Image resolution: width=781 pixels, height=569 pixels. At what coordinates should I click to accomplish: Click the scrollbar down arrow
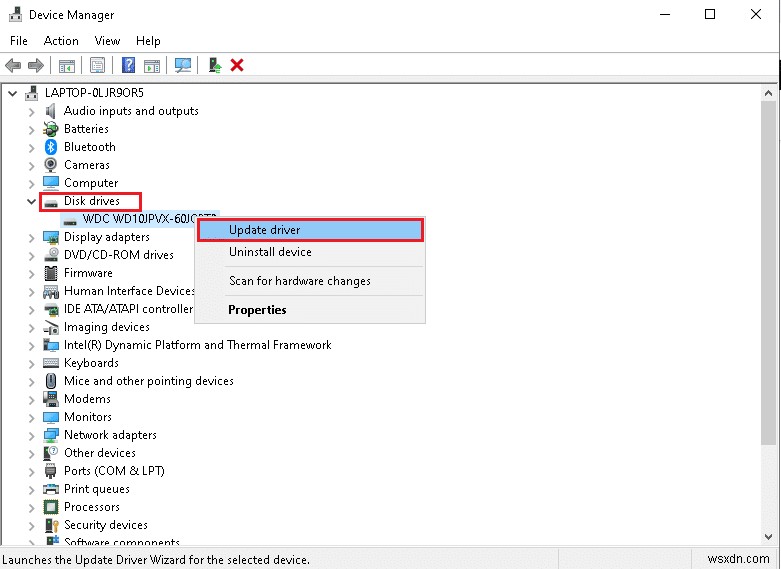point(768,537)
